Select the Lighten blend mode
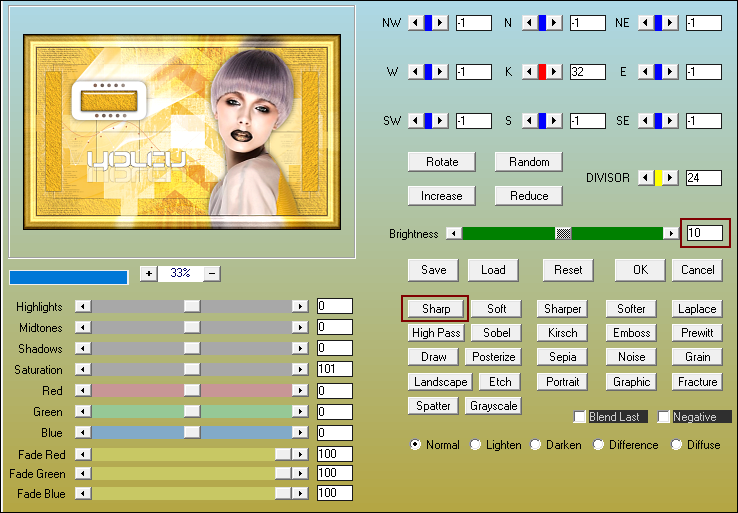This screenshot has height=513, width=738. pyautogui.click(x=475, y=445)
